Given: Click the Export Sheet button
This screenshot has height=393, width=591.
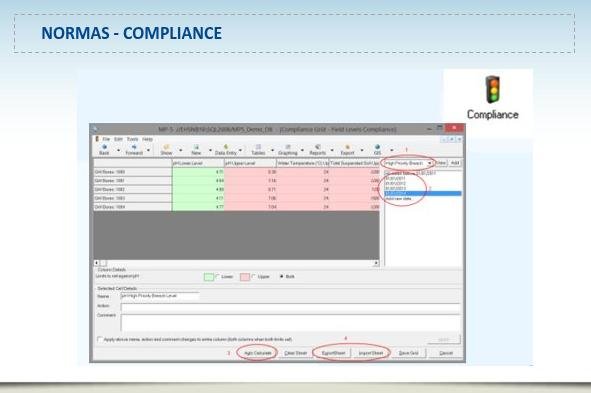Looking at the screenshot, I should [334, 353].
